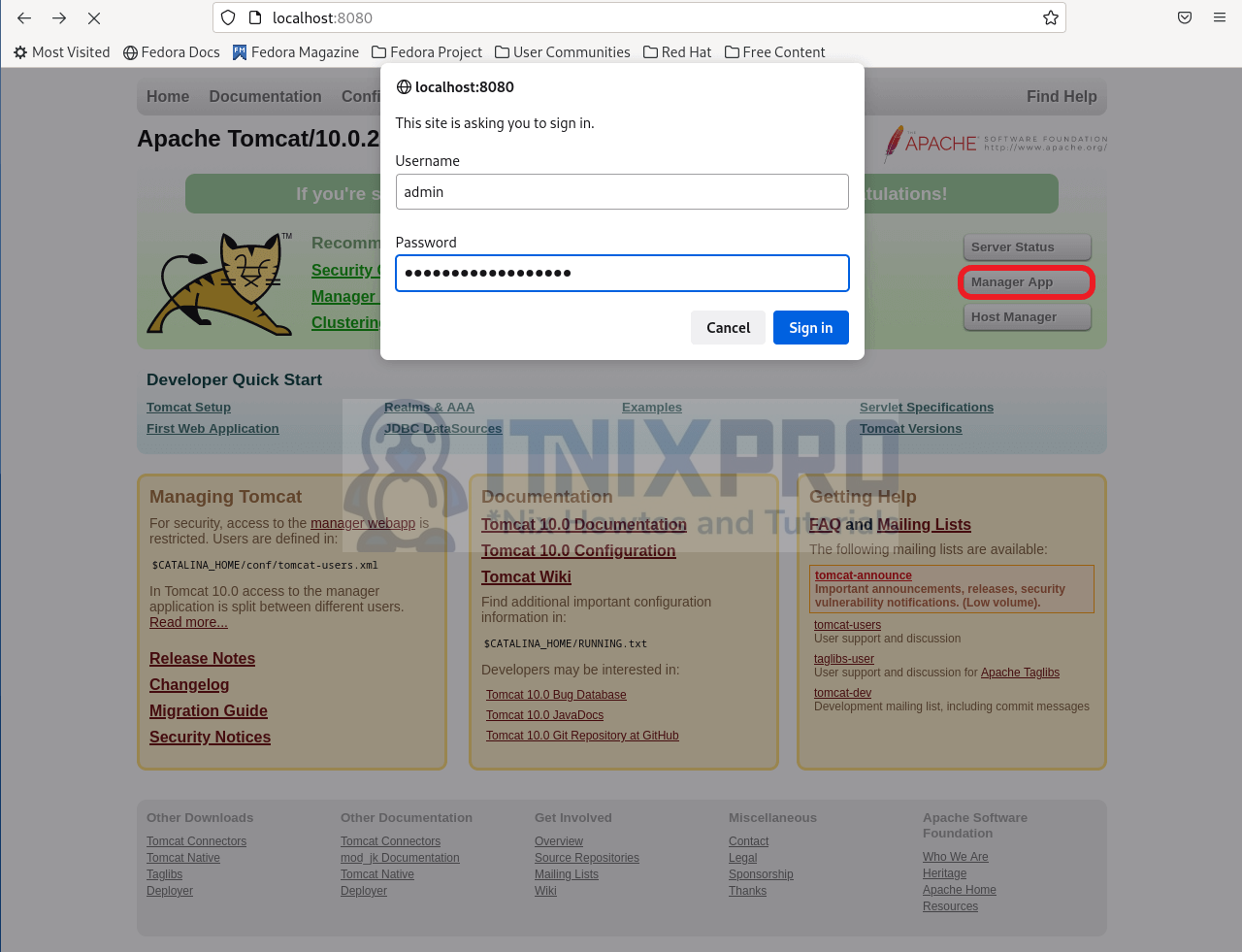Open the Free Content bookmark folder
The image size is (1242, 952).
(x=775, y=52)
